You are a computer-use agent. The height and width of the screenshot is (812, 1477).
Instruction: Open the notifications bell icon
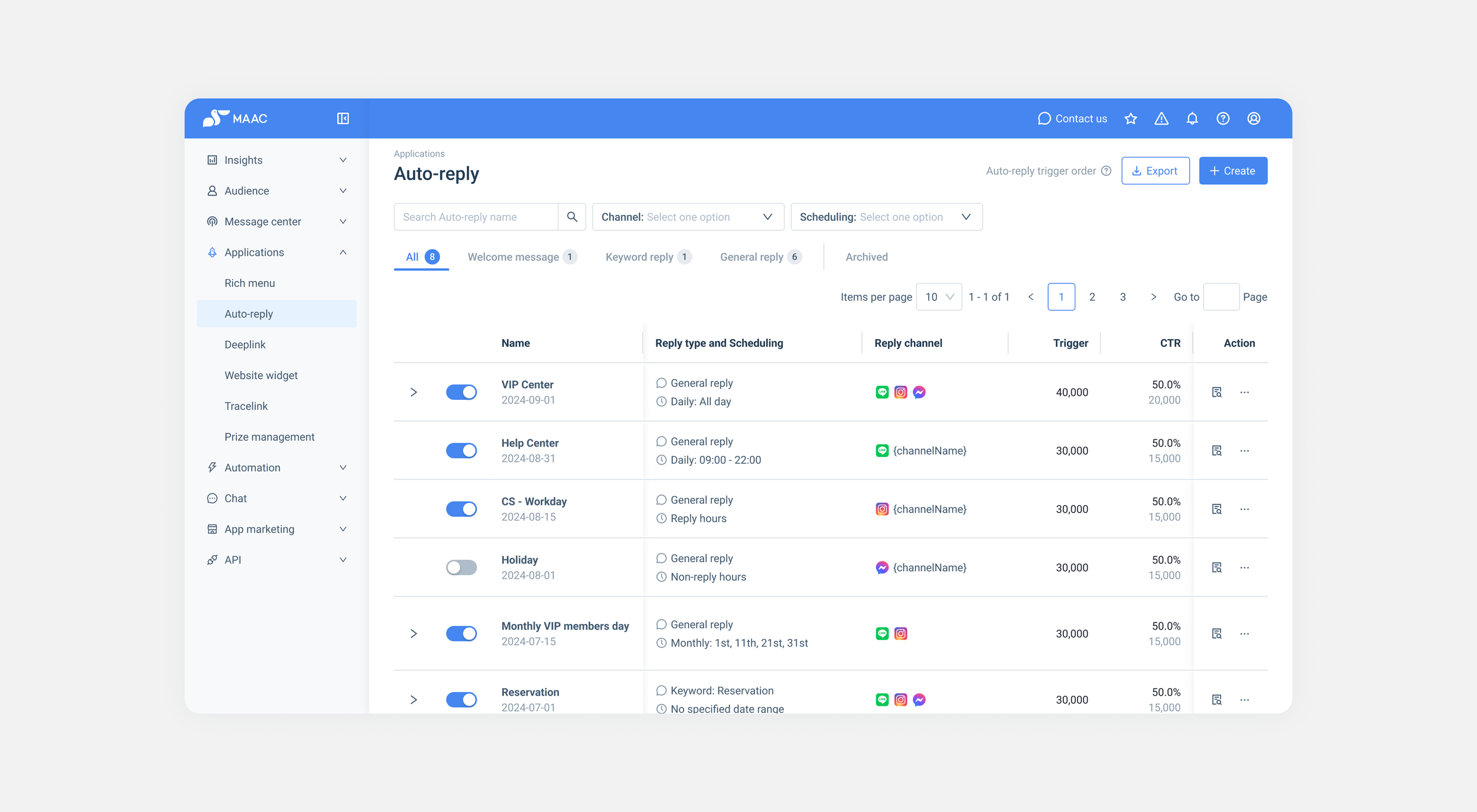[1192, 119]
